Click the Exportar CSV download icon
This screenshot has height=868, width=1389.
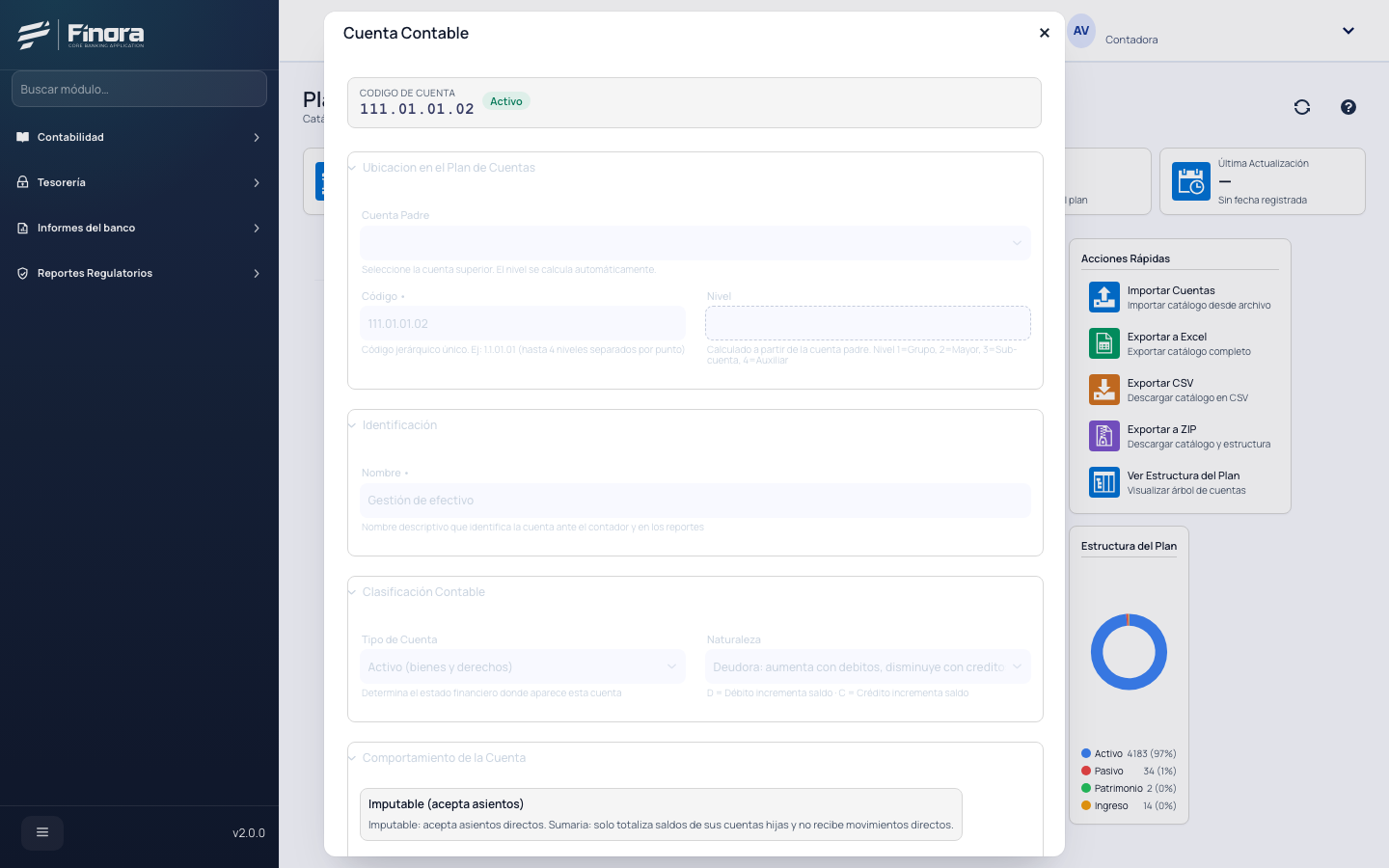tap(1104, 390)
